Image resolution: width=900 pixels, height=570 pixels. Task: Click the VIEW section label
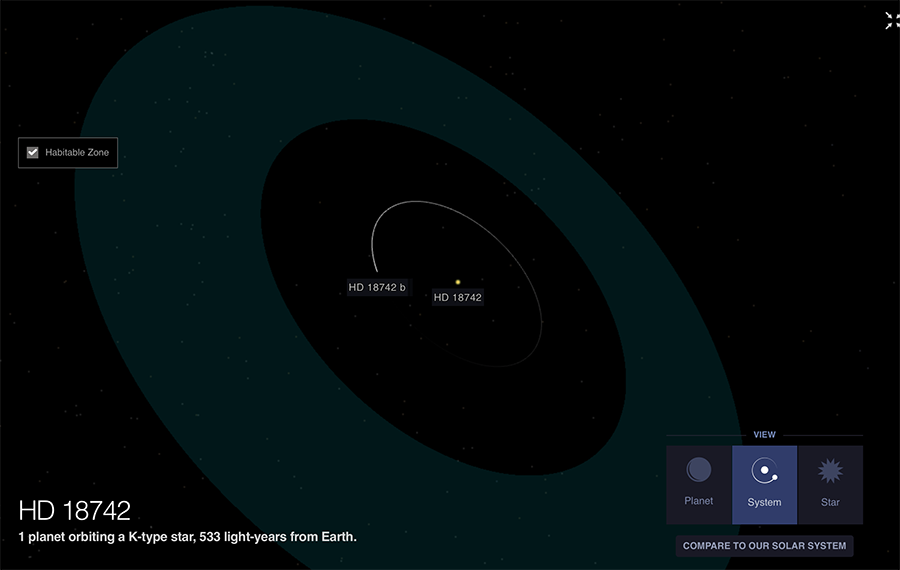click(764, 435)
